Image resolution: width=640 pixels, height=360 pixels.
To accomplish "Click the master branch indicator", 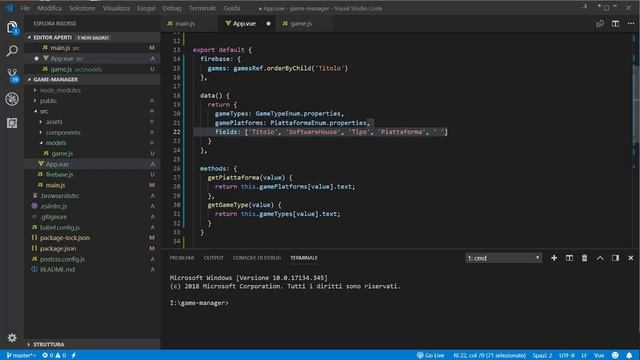I will [x=21, y=356].
